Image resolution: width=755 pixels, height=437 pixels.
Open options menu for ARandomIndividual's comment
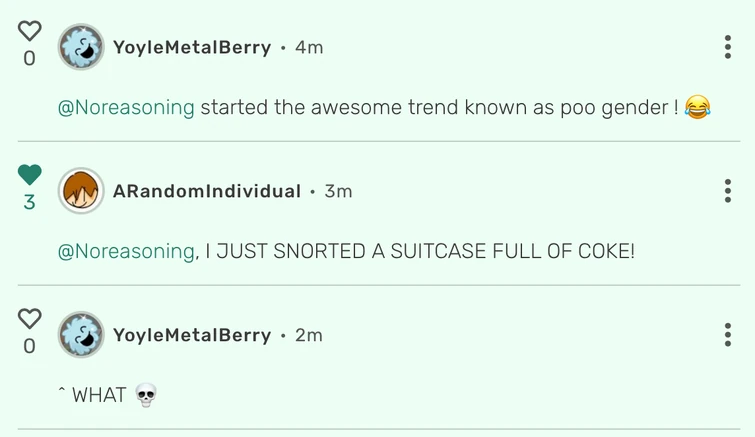click(x=727, y=191)
